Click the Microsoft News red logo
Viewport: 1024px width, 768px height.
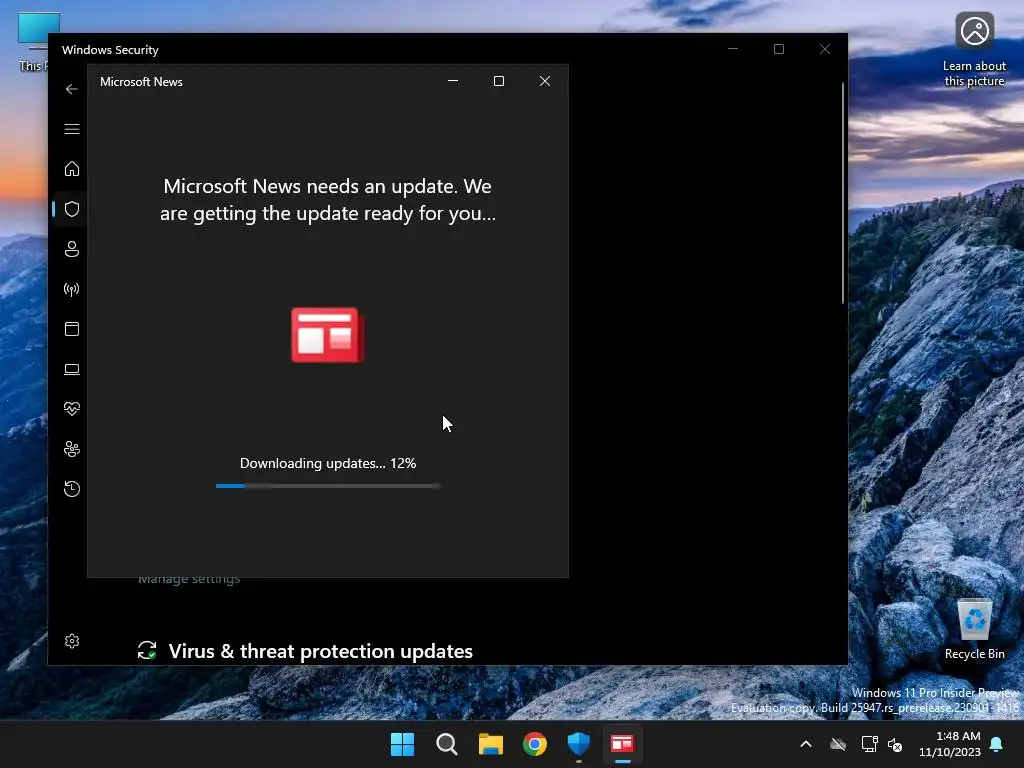(x=328, y=334)
